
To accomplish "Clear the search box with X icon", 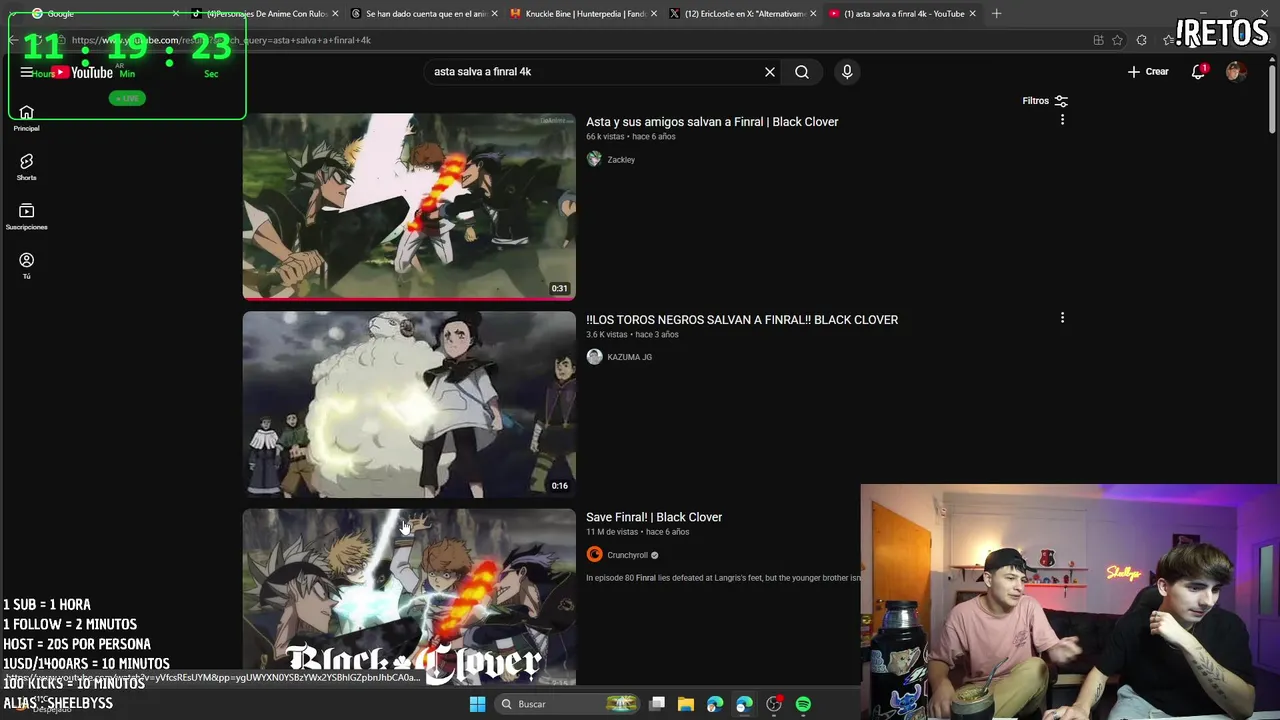I will click(770, 72).
